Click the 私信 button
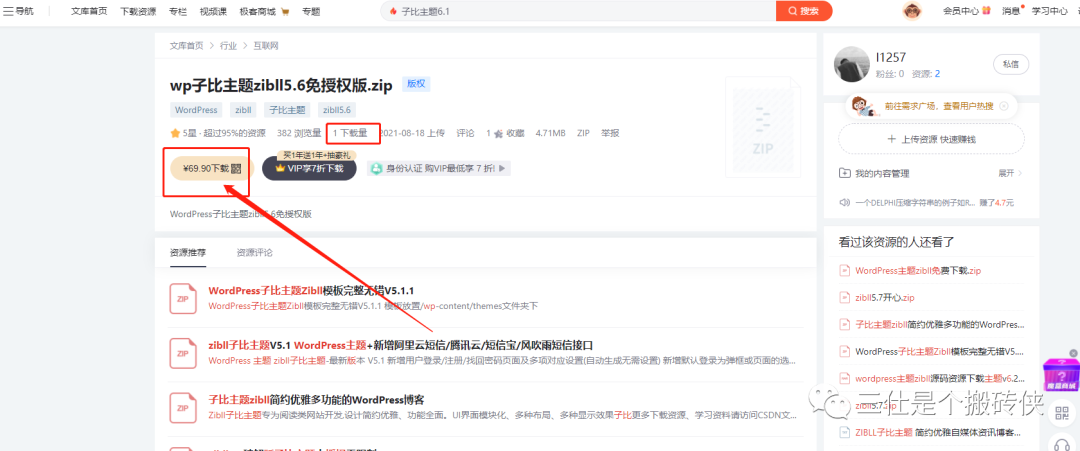 1010,64
